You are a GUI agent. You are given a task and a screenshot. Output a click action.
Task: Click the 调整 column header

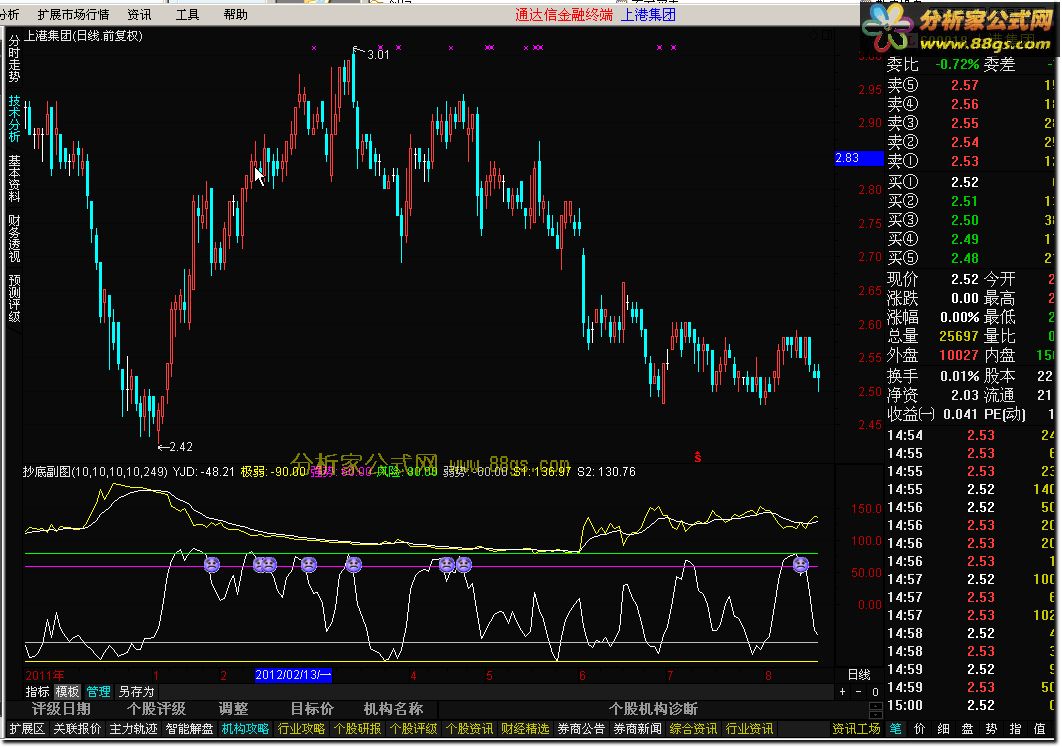[x=233, y=709]
